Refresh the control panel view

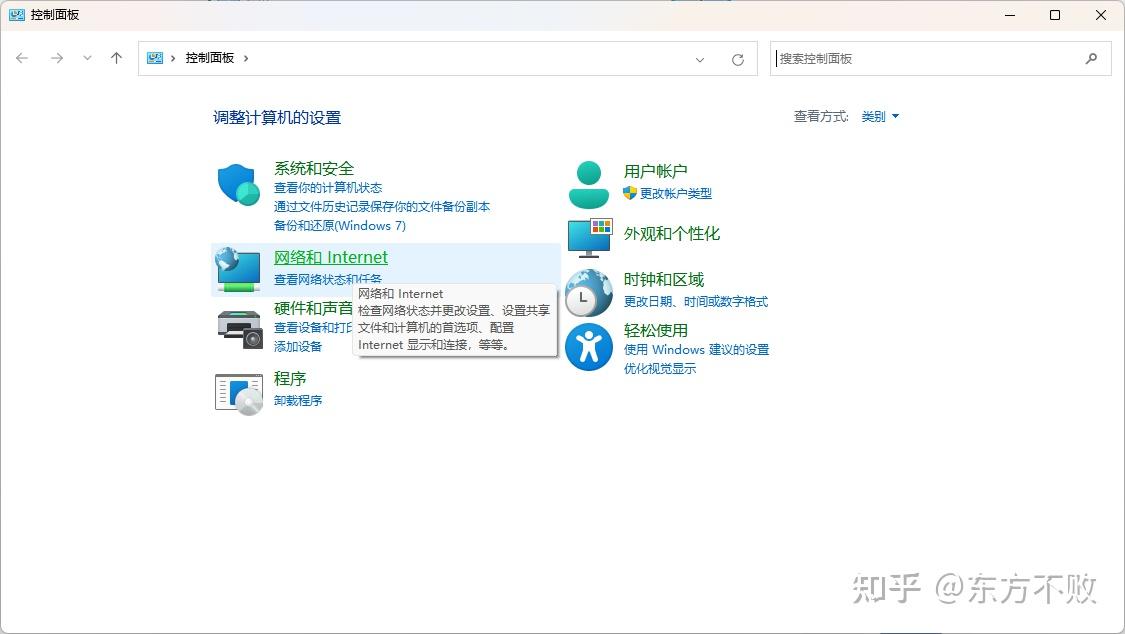(x=738, y=60)
